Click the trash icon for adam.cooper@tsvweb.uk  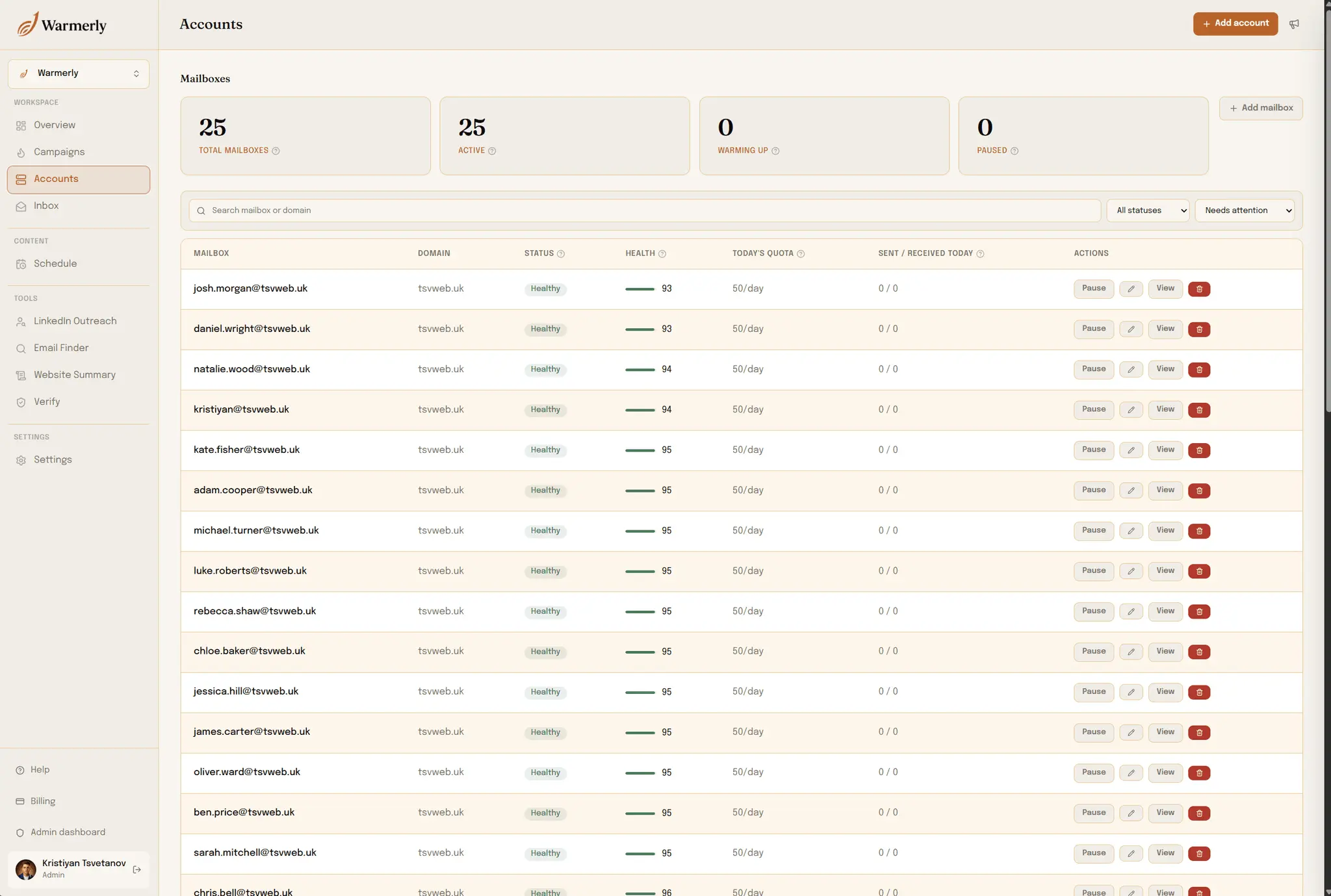click(1199, 491)
